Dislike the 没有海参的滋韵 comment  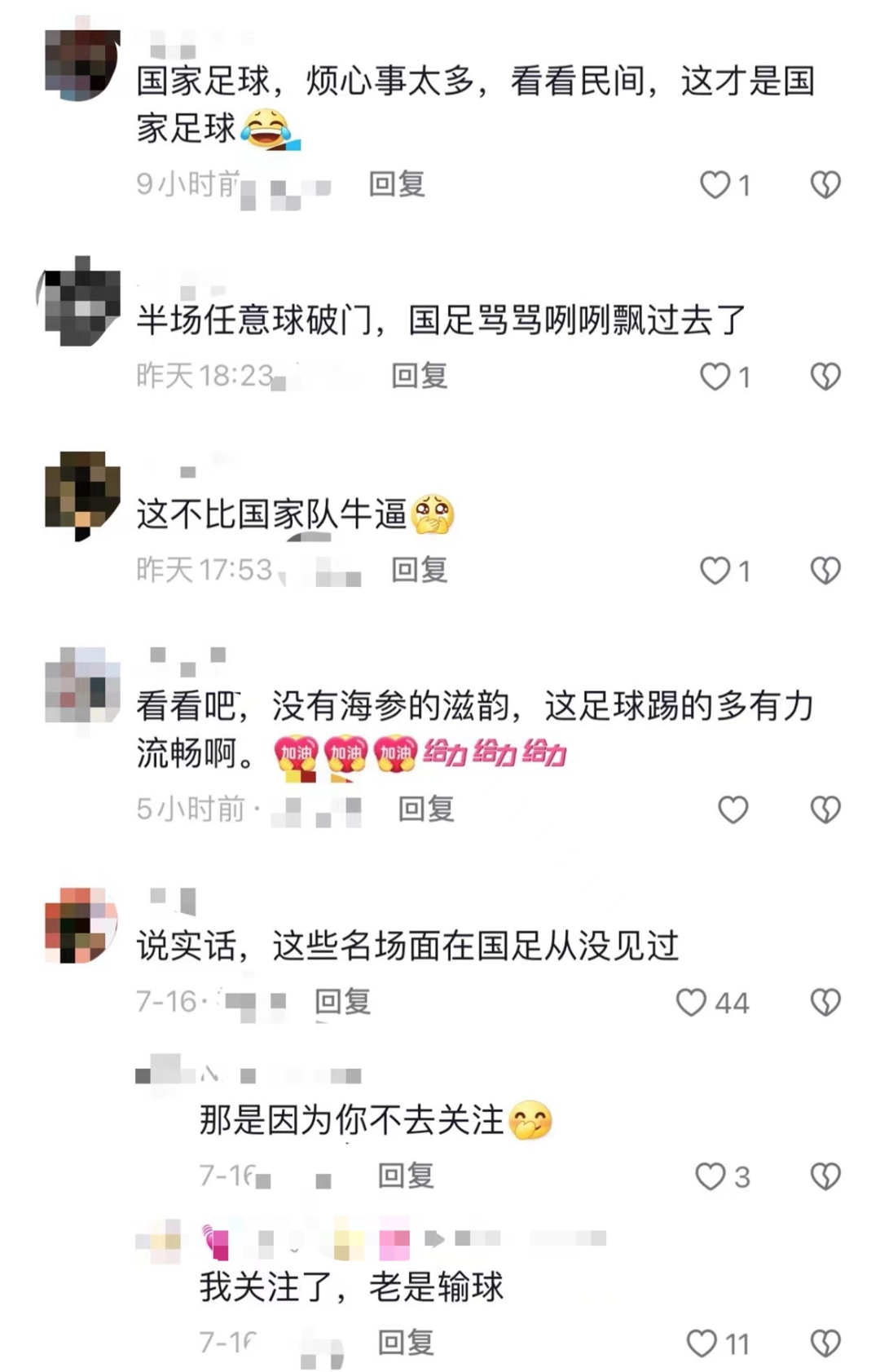[x=825, y=810]
